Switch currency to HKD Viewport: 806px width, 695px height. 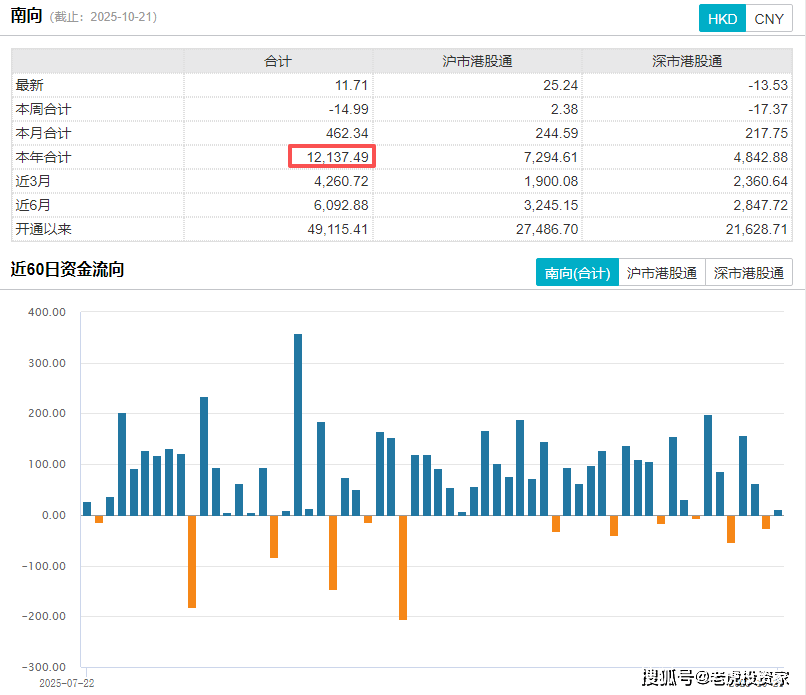pyautogui.click(x=723, y=19)
